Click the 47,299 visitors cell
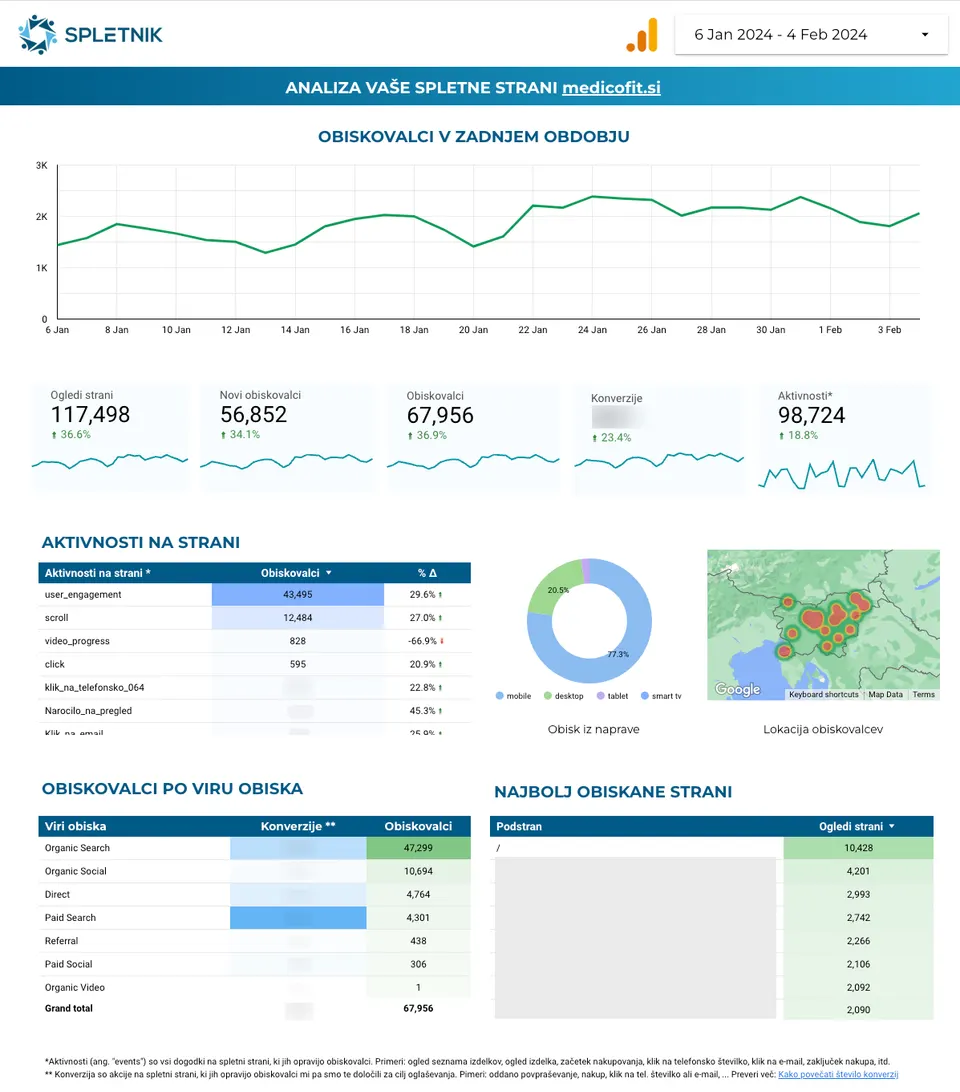Screen dimensions: 960x1092 pyautogui.click(x=418, y=848)
